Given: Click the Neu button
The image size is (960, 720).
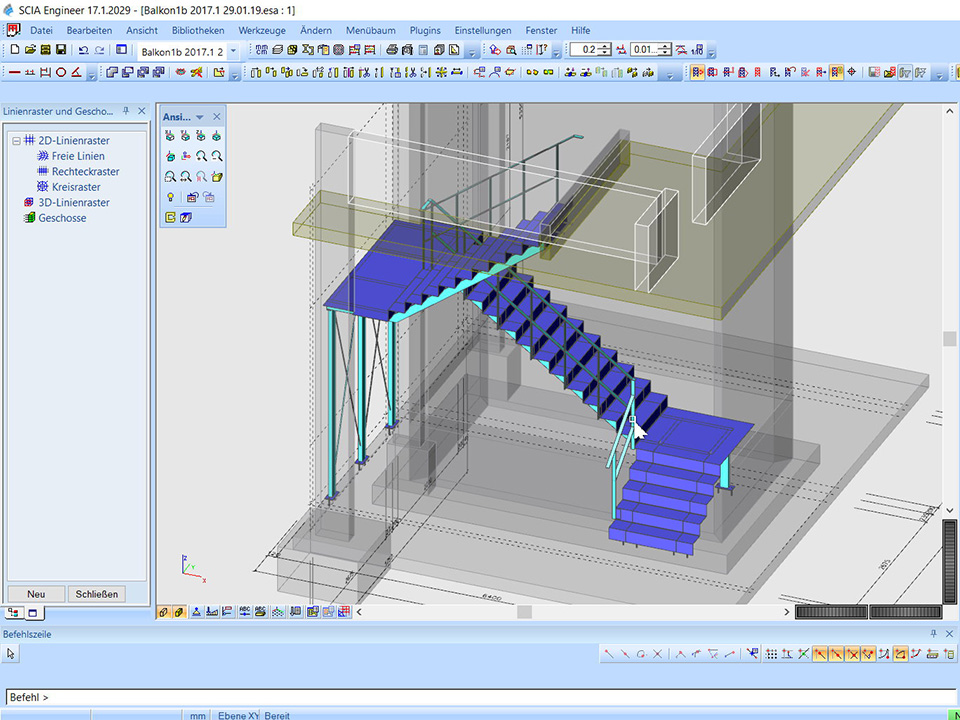Looking at the screenshot, I should tap(36, 594).
